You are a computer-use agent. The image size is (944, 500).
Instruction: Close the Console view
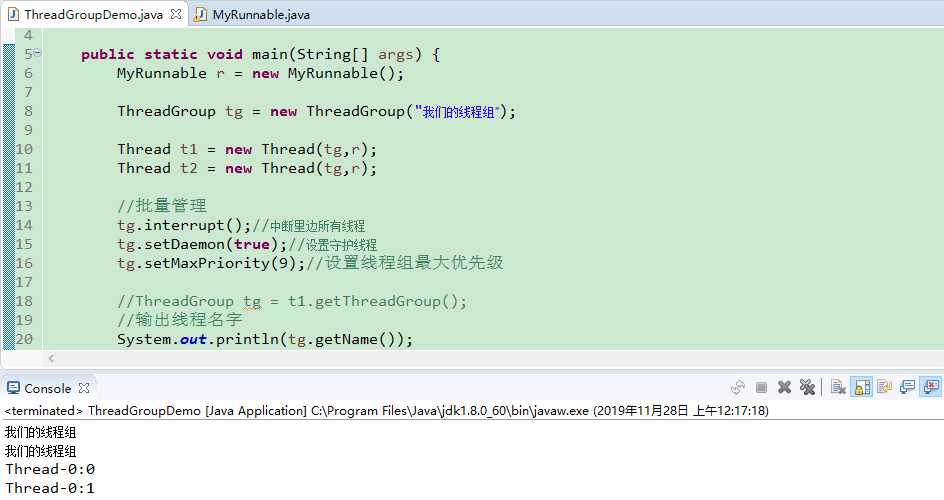click(x=84, y=388)
